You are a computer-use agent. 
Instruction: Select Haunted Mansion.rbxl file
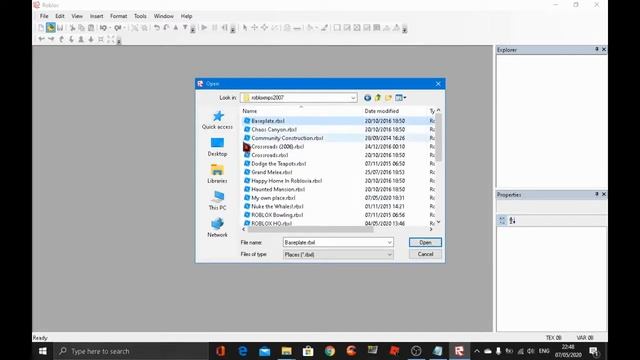click(278, 189)
